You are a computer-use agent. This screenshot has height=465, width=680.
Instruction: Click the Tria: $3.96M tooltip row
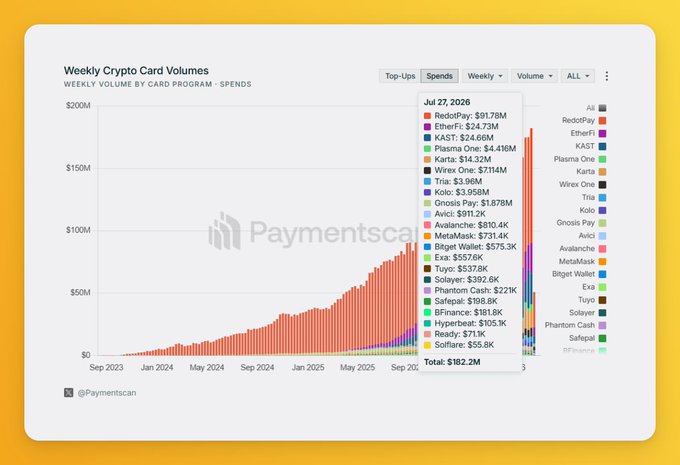point(453,181)
